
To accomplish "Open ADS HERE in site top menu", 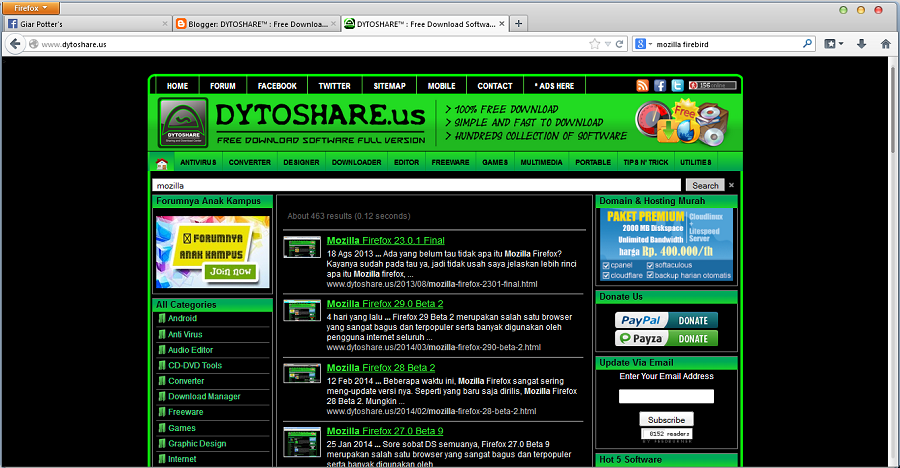I will point(554,86).
